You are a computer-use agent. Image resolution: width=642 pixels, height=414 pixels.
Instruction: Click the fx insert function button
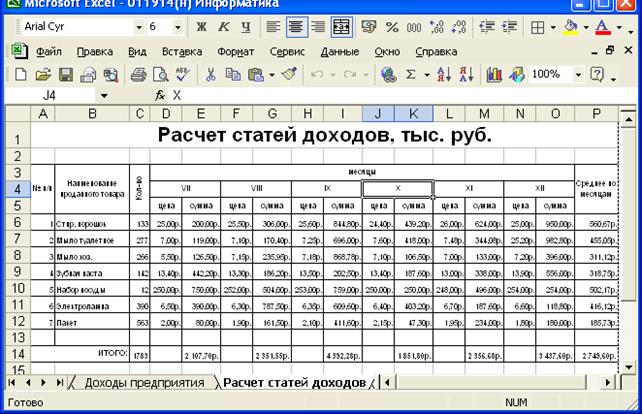(159, 95)
